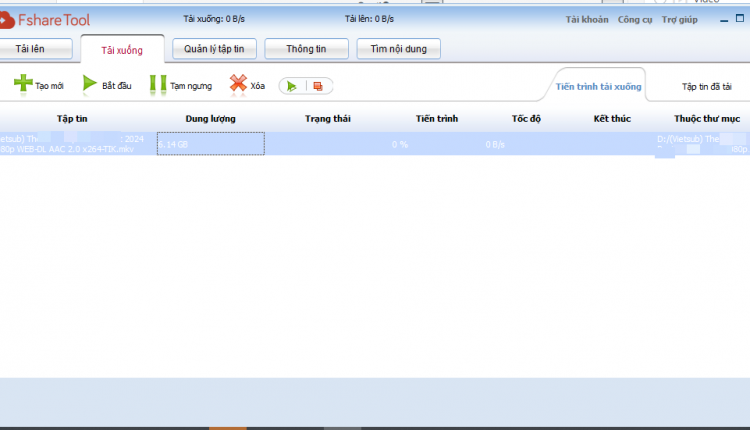Sort by the Tập tin column header
The image size is (750, 430).
72,119
